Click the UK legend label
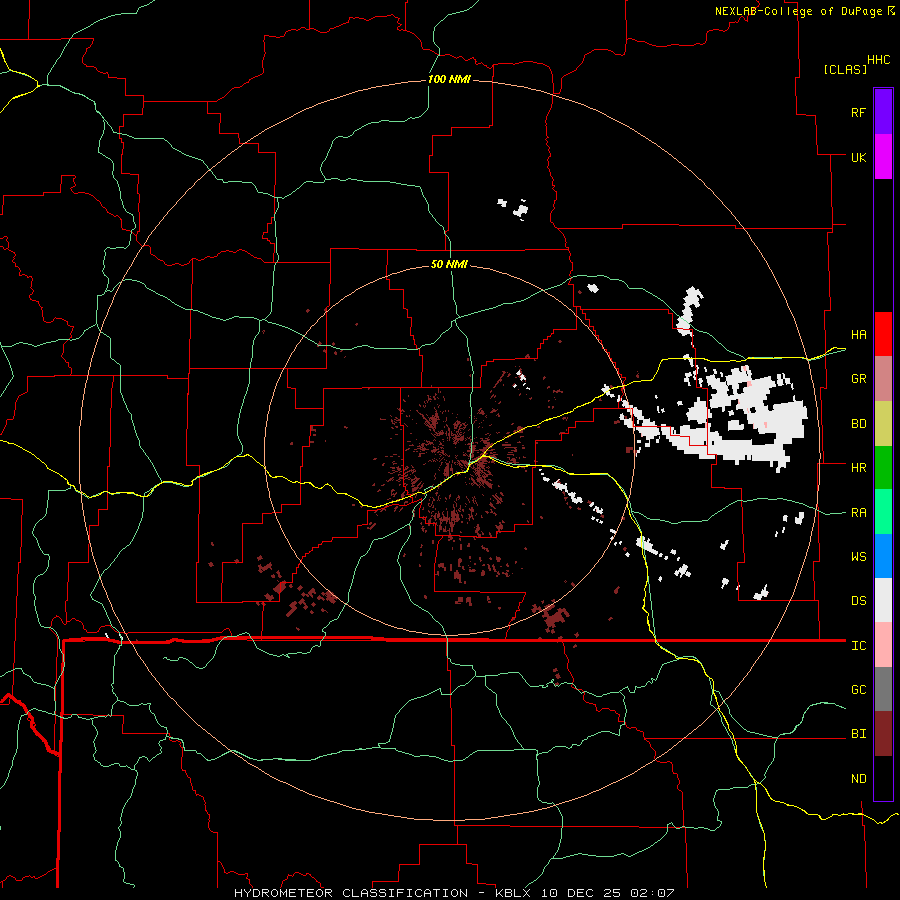The image size is (900, 900). click(859, 158)
